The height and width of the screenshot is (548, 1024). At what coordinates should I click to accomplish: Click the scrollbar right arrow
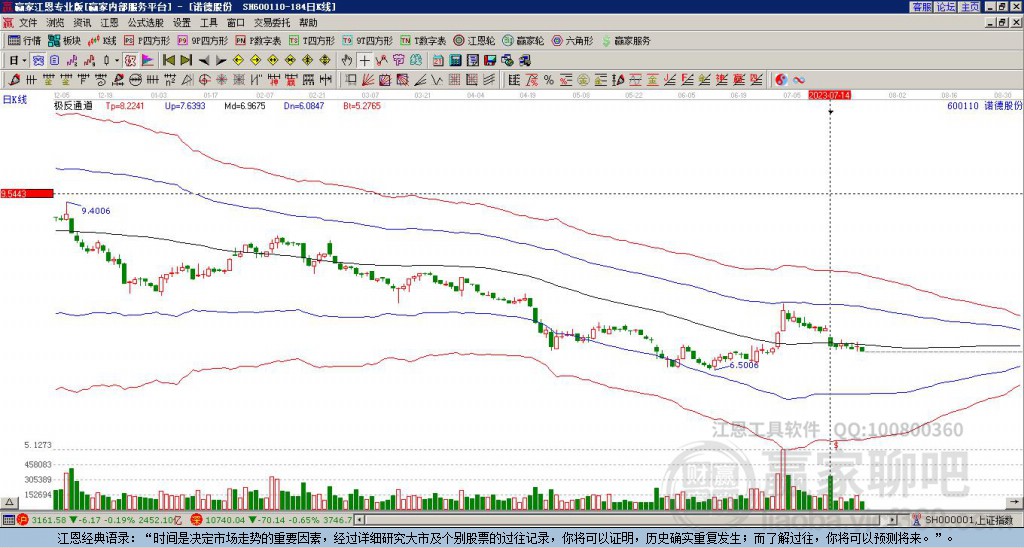click(893, 520)
